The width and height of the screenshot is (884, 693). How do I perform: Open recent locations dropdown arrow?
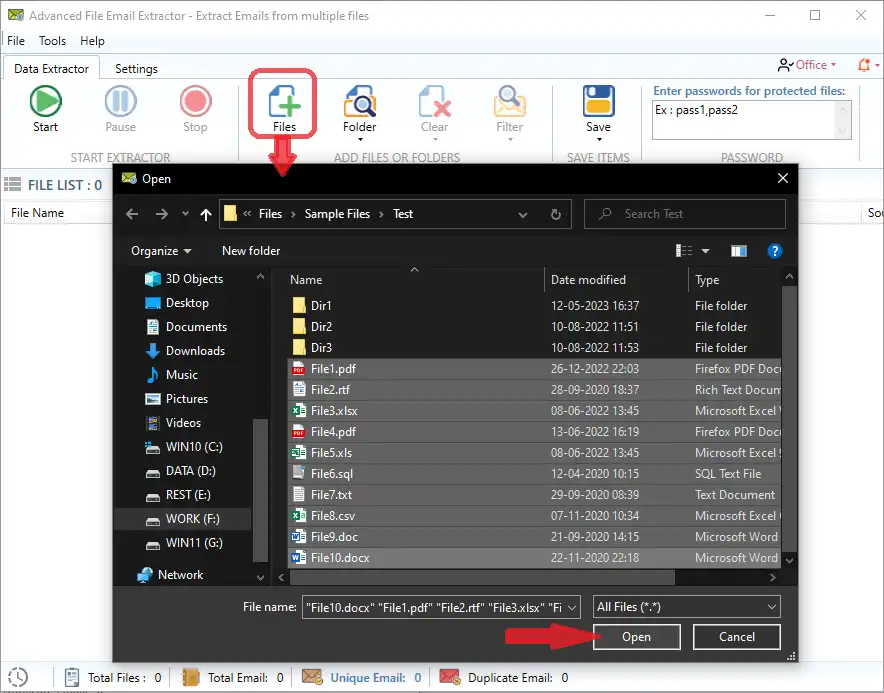pyautogui.click(x=185, y=214)
